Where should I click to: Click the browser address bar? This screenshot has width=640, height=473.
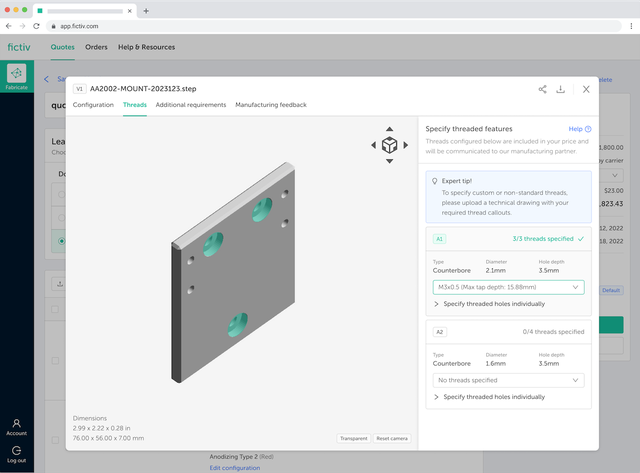coord(335,26)
